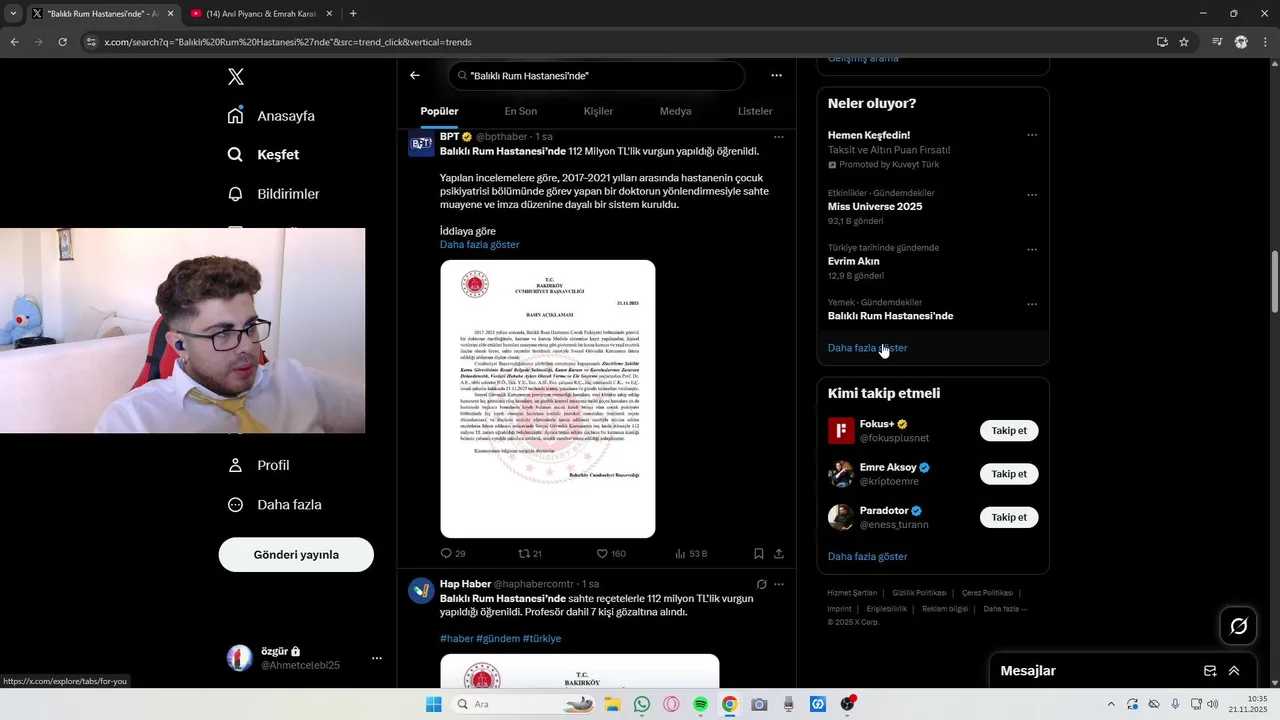Open options for Balıklı Rum Hastanesi'nde trend
Image resolution: width=1280 pixels, height=720 pixels.
(1032, 305)
